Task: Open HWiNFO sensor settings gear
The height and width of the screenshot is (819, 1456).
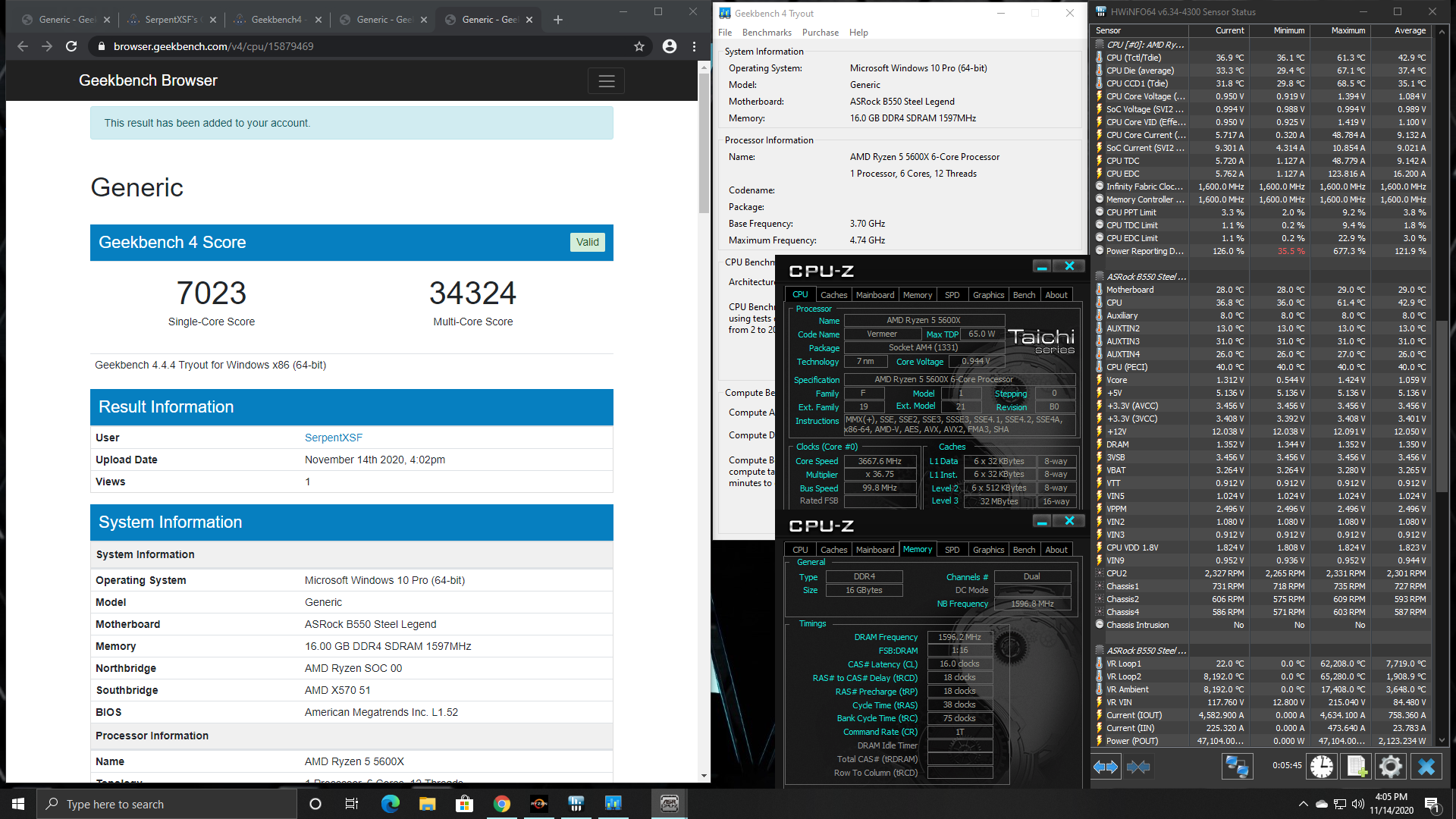Action: pyautogui.click(x=1391, y=767)
